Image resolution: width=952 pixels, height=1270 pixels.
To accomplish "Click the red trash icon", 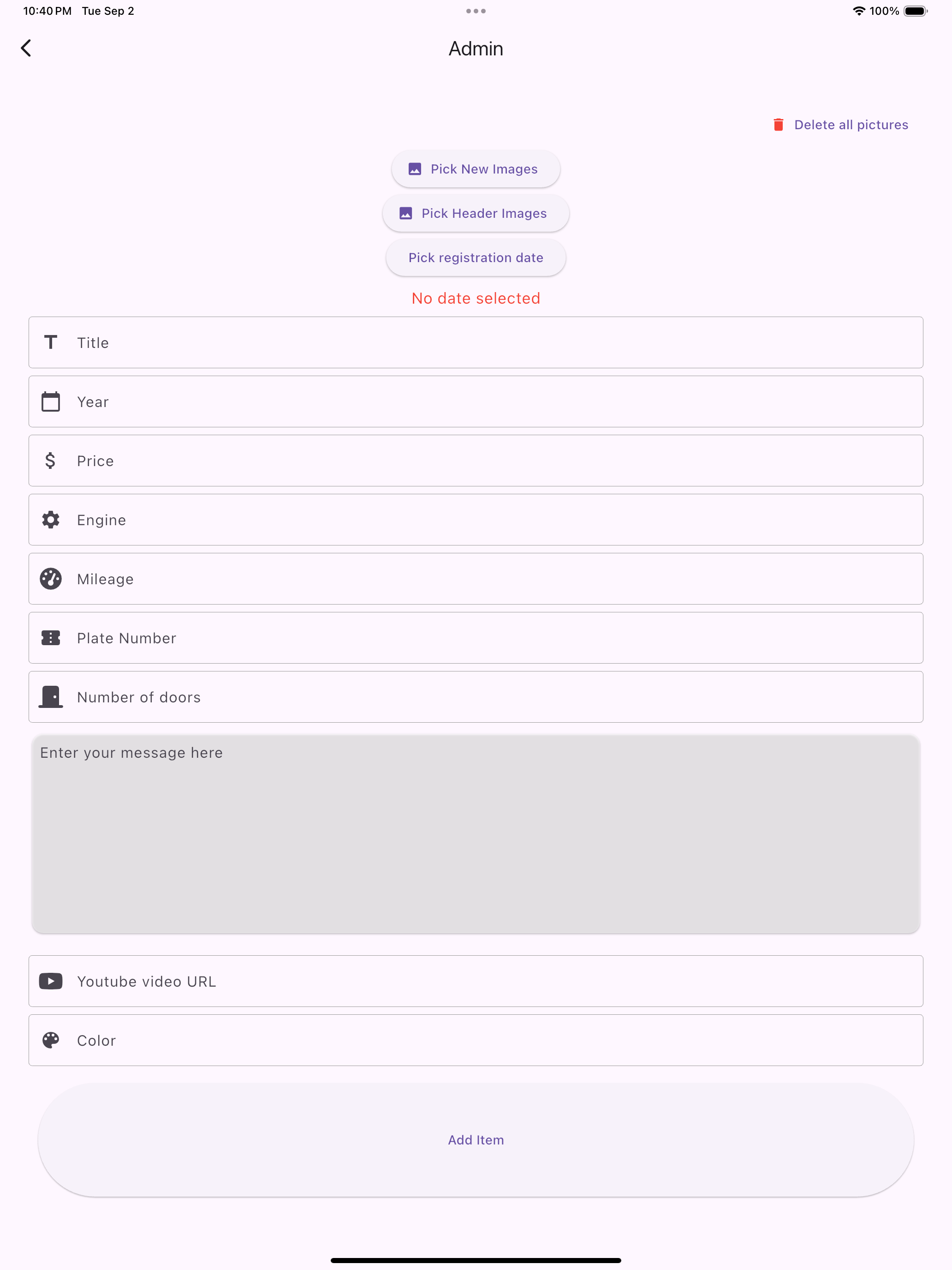I will click(x=778, y=125).
